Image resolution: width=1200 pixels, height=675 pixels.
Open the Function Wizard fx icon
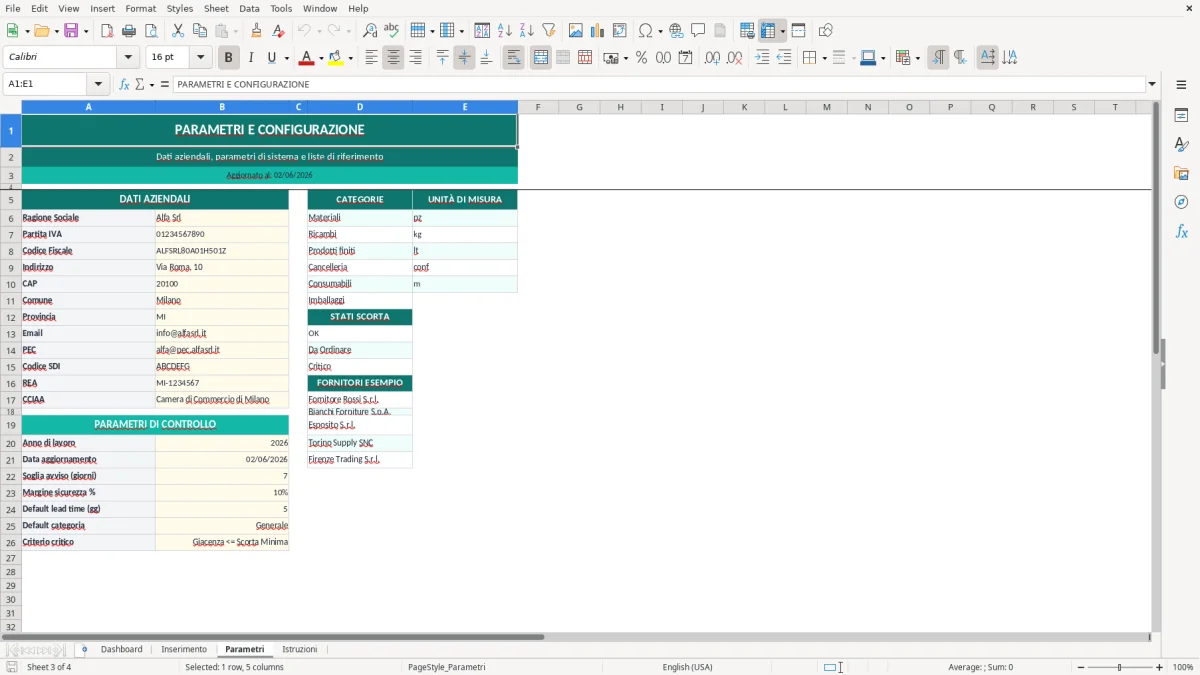124,84
